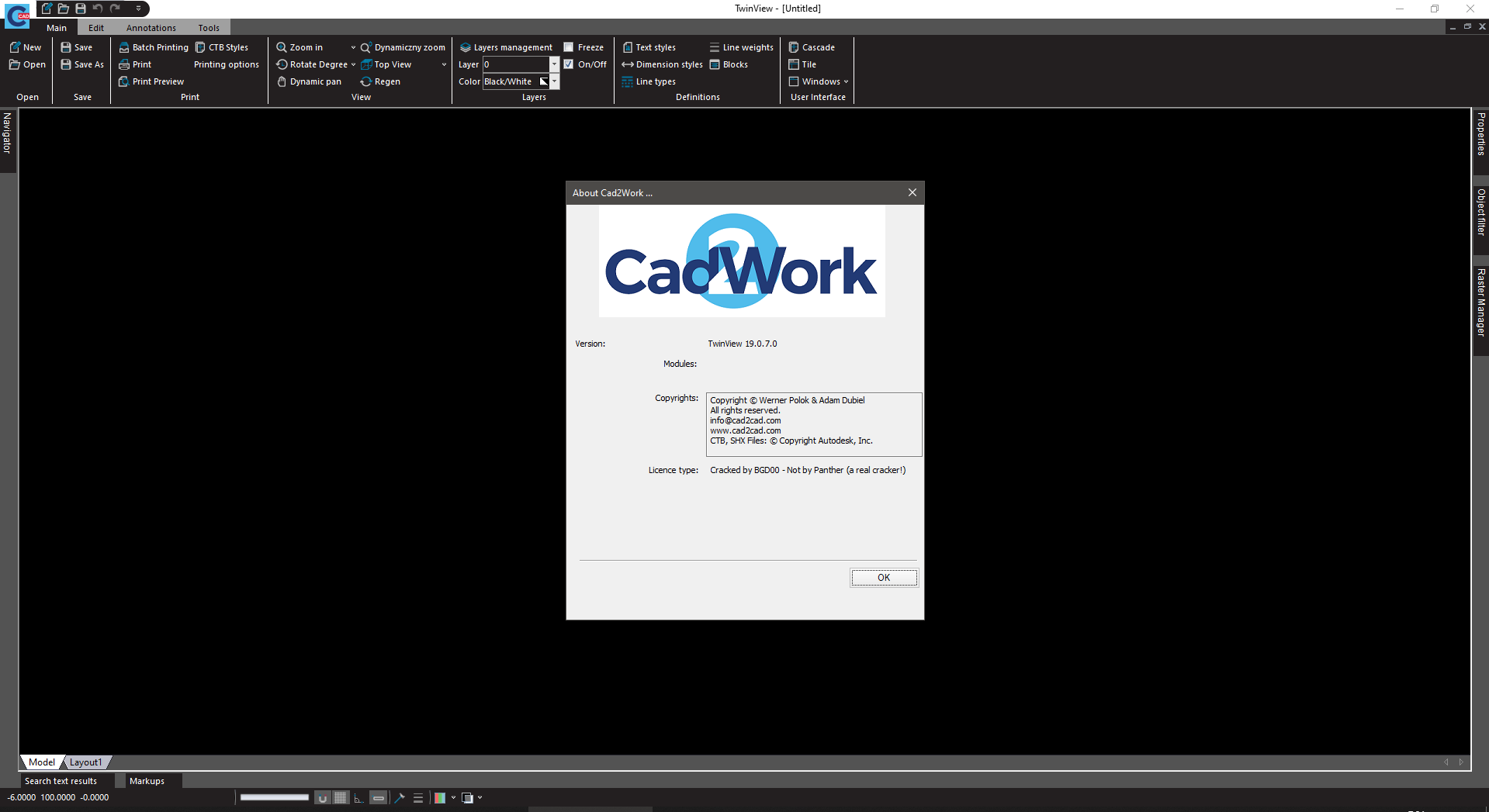Tile the open windows
This screenshot has height=812, width=1489.
(x=802, y=64)
